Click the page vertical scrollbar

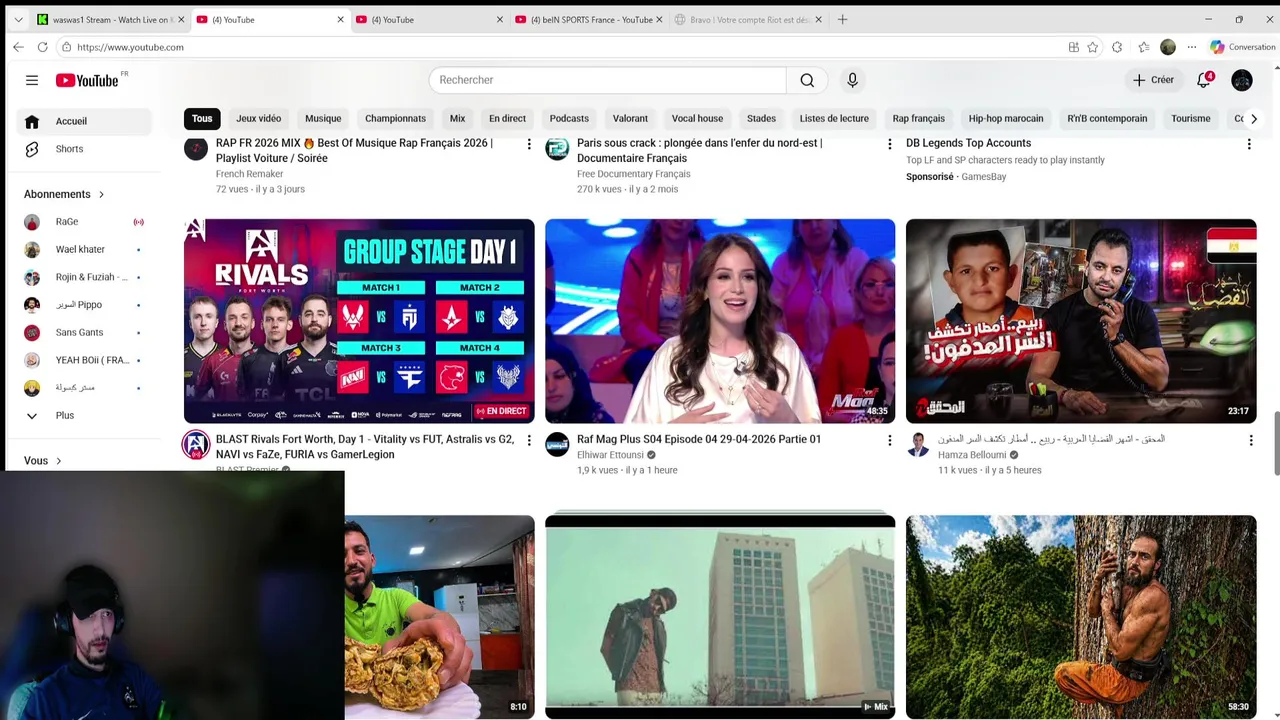(x=1275, y=442)
